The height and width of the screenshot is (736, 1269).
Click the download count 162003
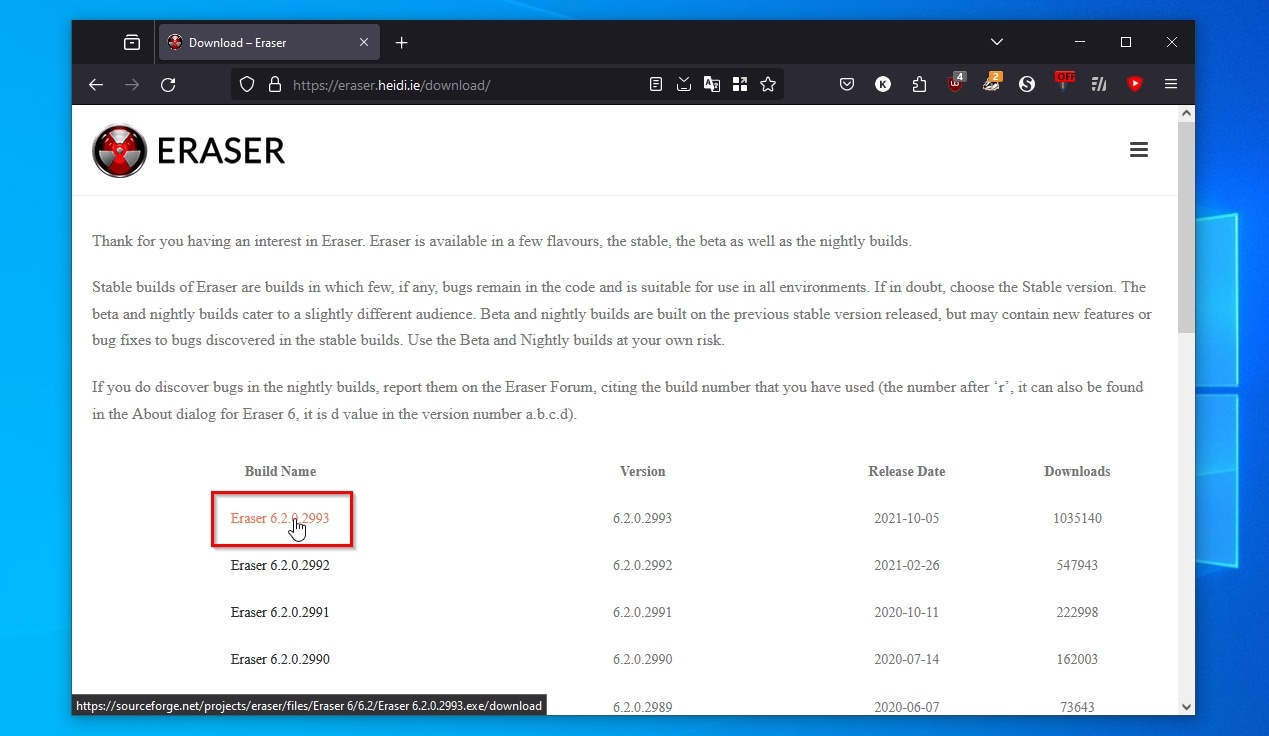[x=1077, y=659]
